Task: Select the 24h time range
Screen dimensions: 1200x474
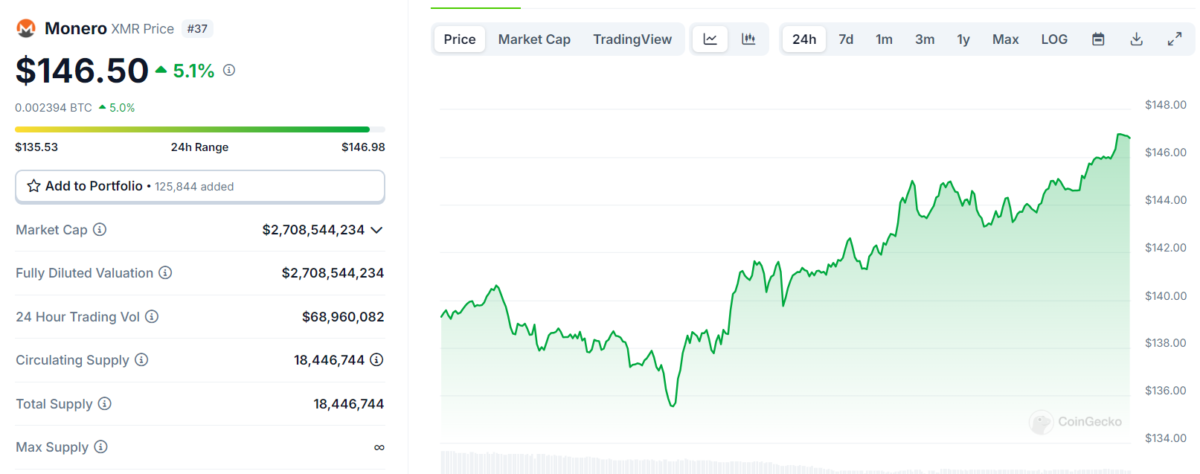Action: coord(804,39)
